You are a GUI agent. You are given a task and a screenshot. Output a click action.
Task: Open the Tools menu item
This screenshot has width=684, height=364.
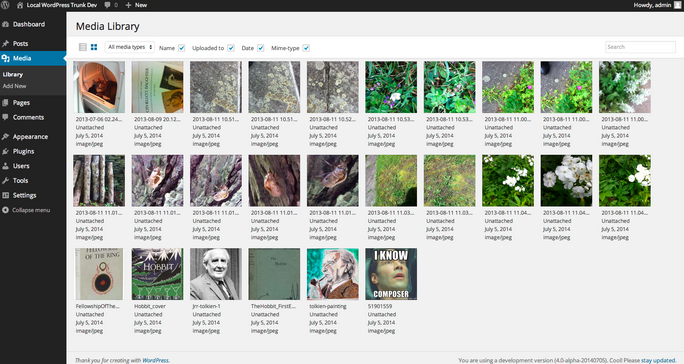click(33, 181)
